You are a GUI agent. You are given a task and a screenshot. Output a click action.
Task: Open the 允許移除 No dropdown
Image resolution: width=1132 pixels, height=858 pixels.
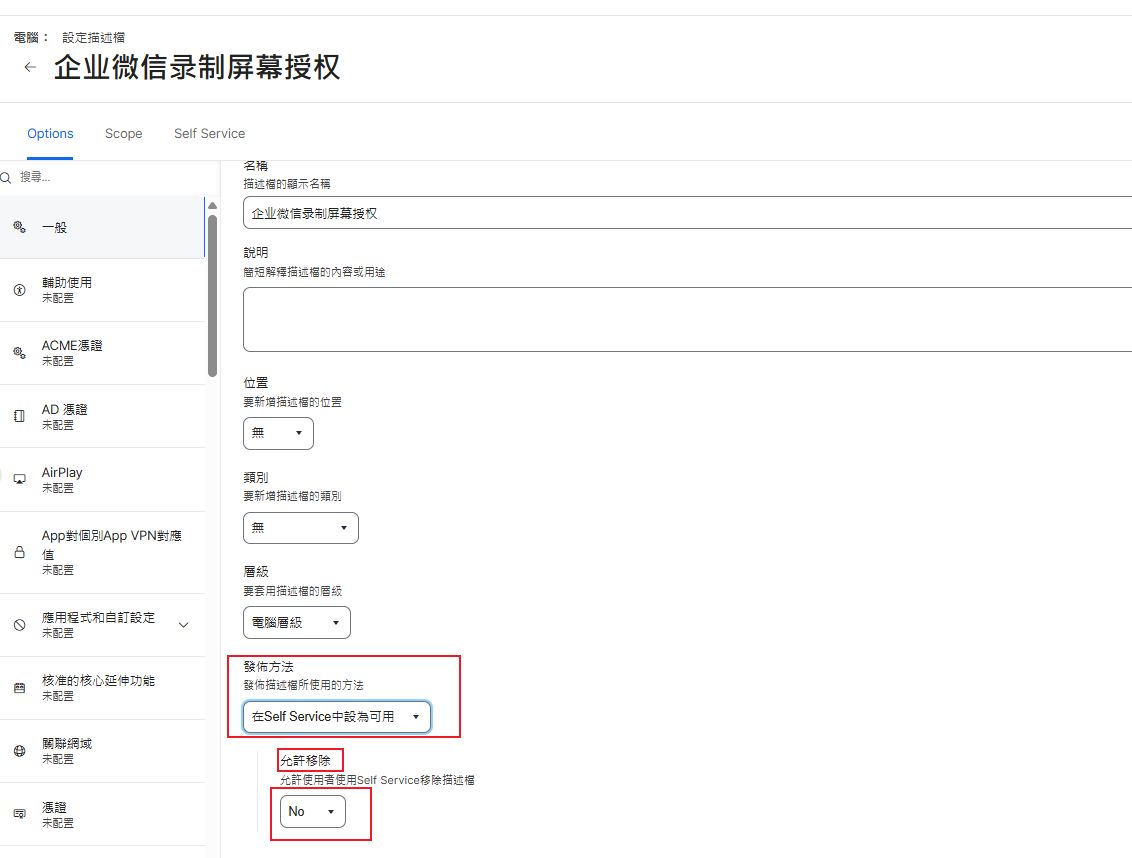(312, 811)
